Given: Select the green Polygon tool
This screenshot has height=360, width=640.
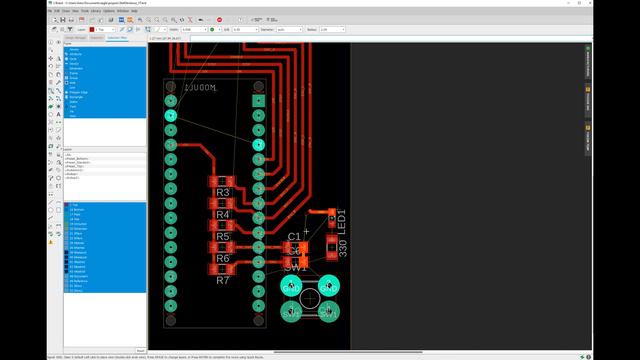Looking at the screenshot, I should 51,107.
